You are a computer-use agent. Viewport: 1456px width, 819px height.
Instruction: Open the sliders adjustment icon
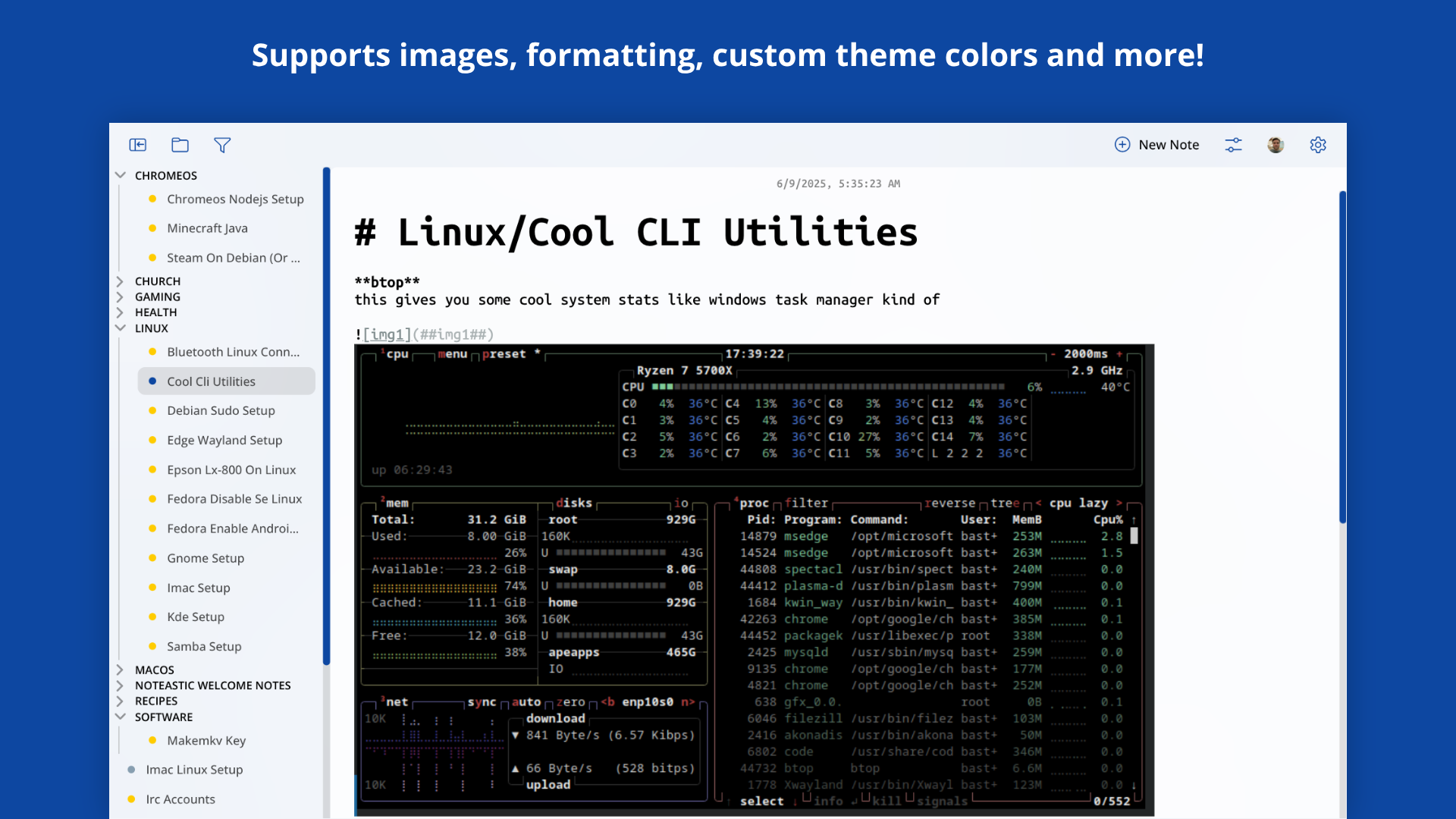(x=1234, y=145)
